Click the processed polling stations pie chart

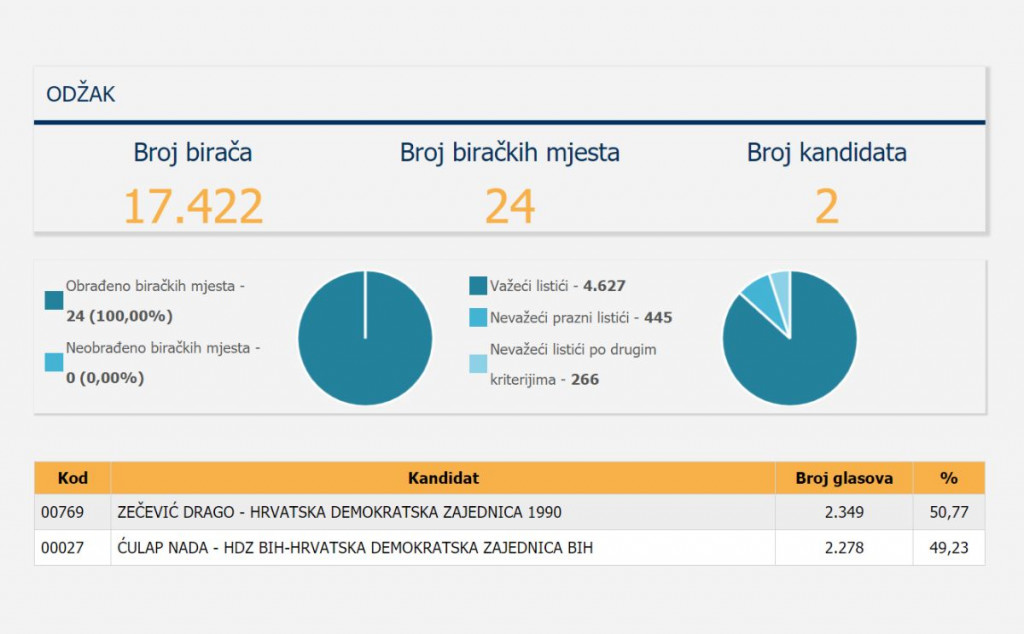pos(365,338)
